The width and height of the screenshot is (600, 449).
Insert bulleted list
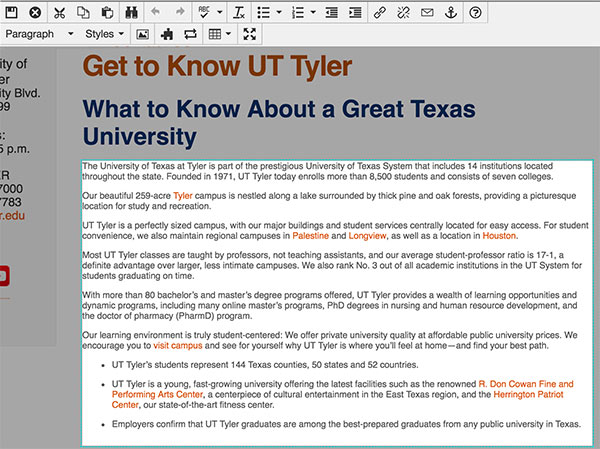(263, 13)
